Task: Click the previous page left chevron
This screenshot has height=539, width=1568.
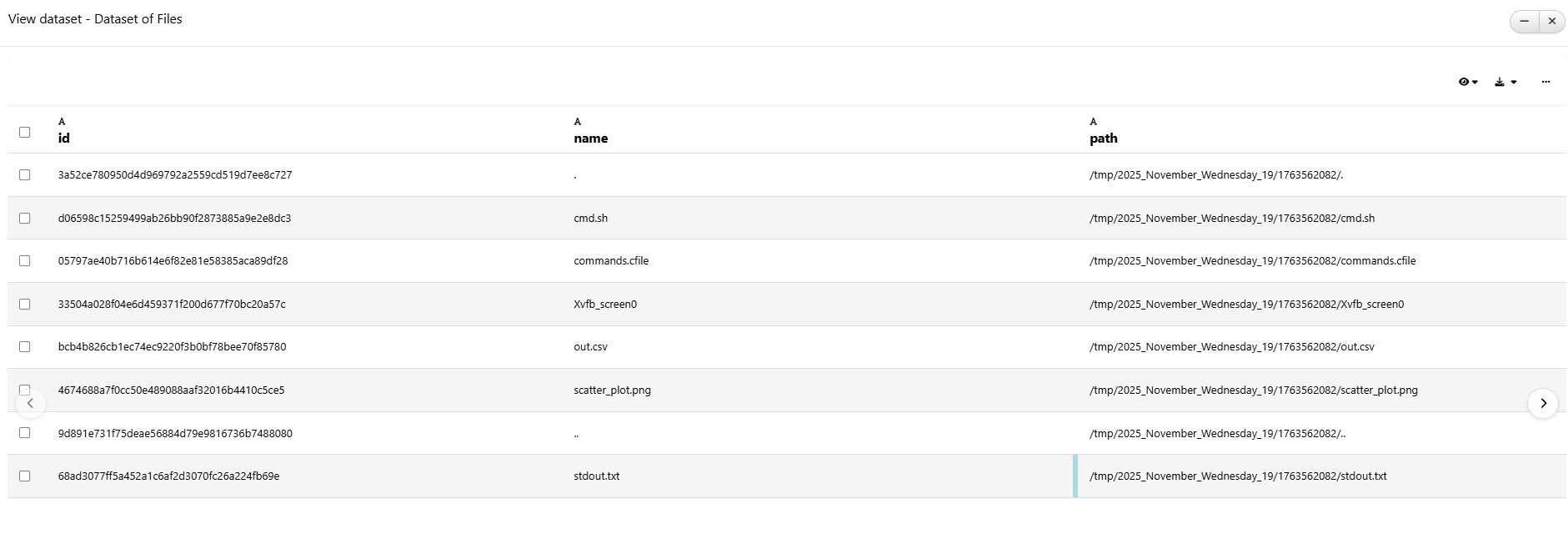Action: click(x=31, y=403)
